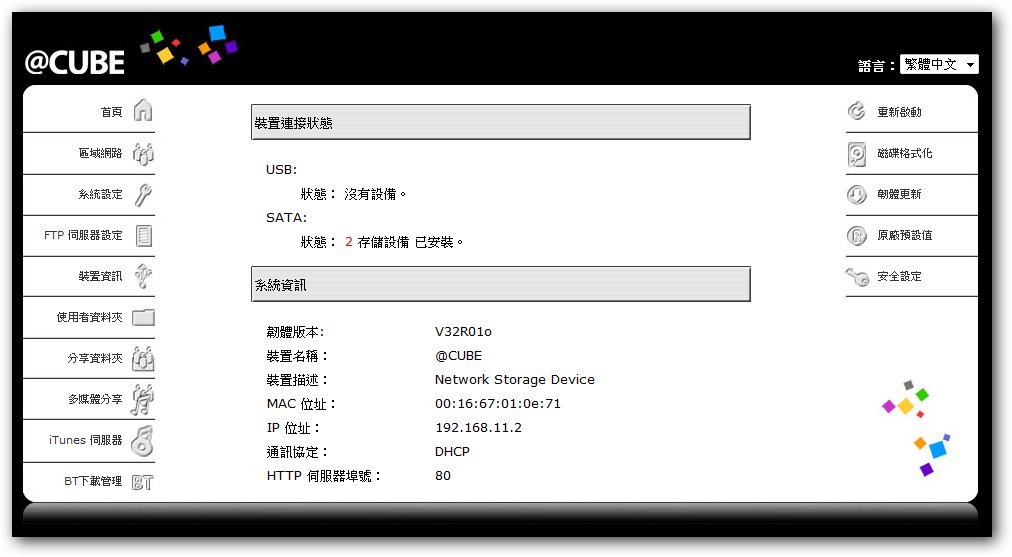The width and height of the screenshot is (1012, 557).
Task: Click the restart circular arrow icon
Action: tap(856, 111)
